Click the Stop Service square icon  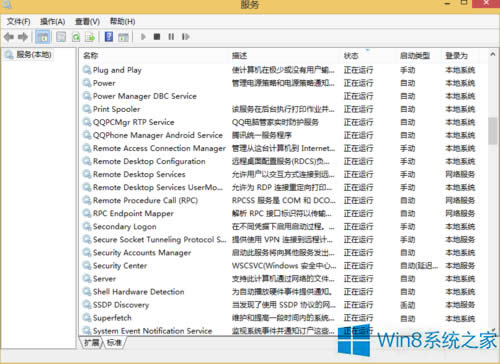(x=157, y=37)
